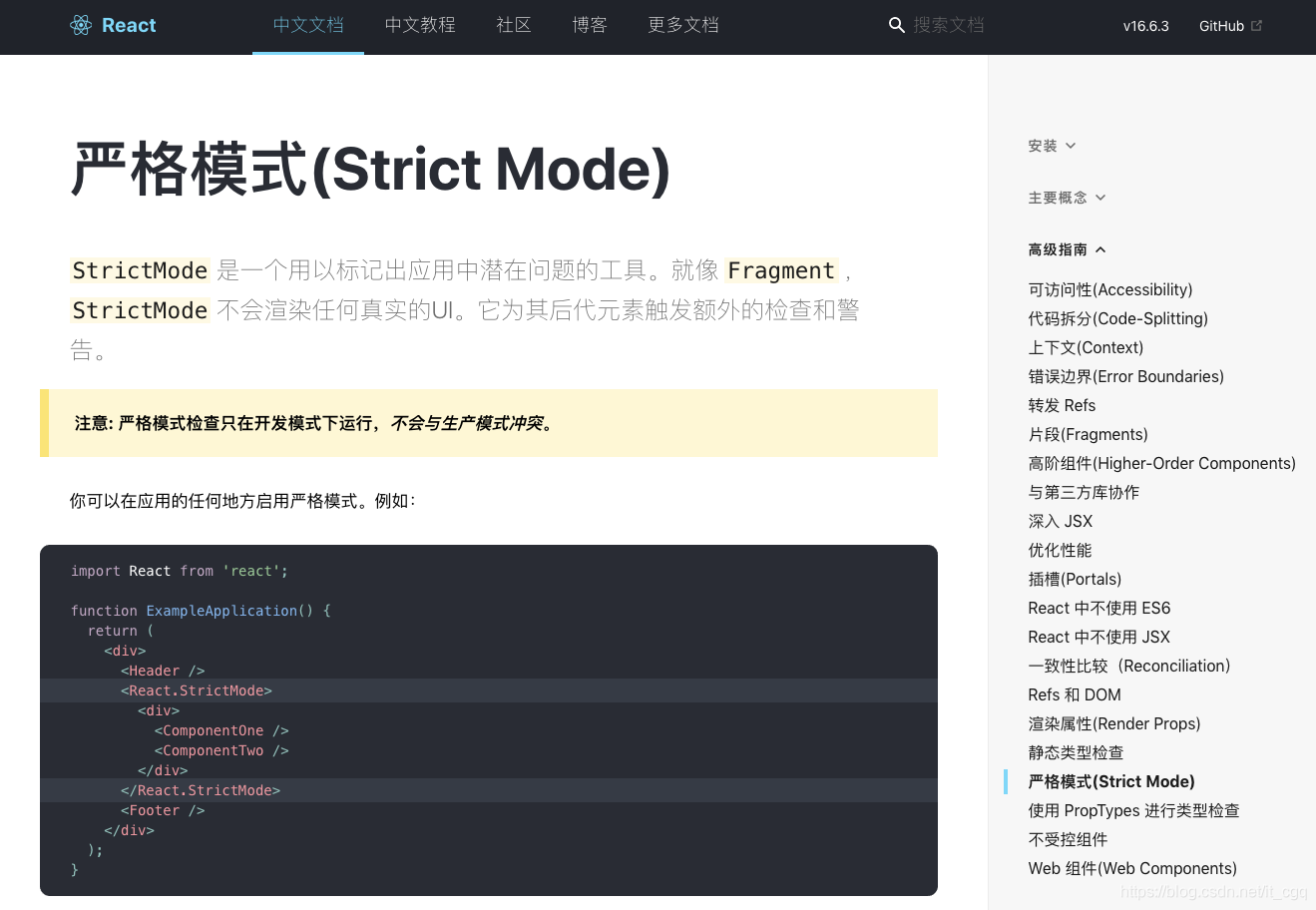This screenshot has width=1316, height=910.
Task: Open 静态类型检查 sidebar link
Action: [1076, 752]
